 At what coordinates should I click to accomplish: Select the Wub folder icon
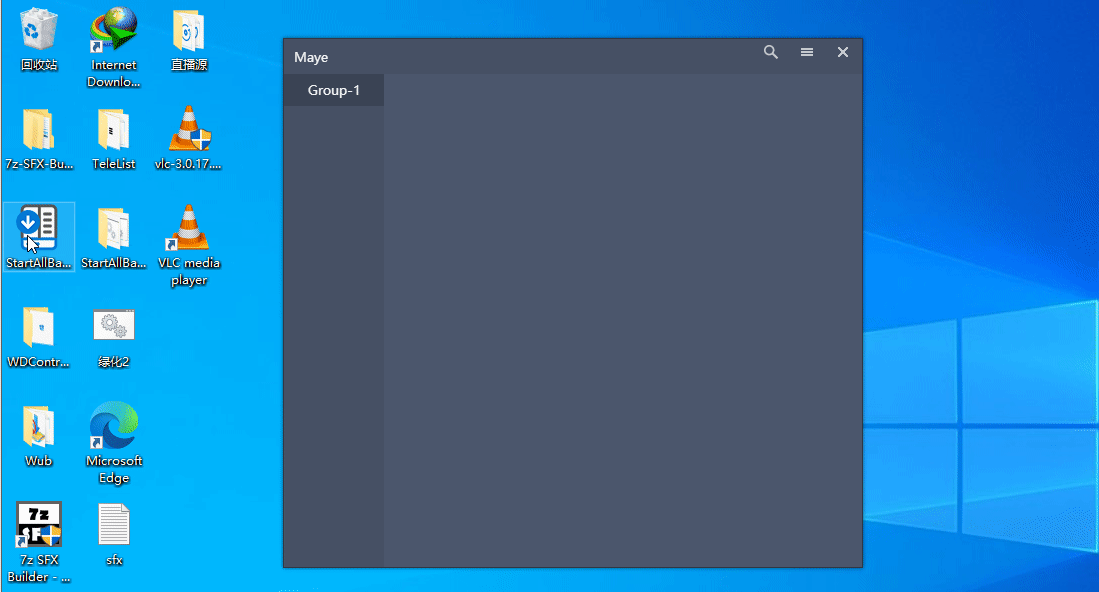pos(39,436)
